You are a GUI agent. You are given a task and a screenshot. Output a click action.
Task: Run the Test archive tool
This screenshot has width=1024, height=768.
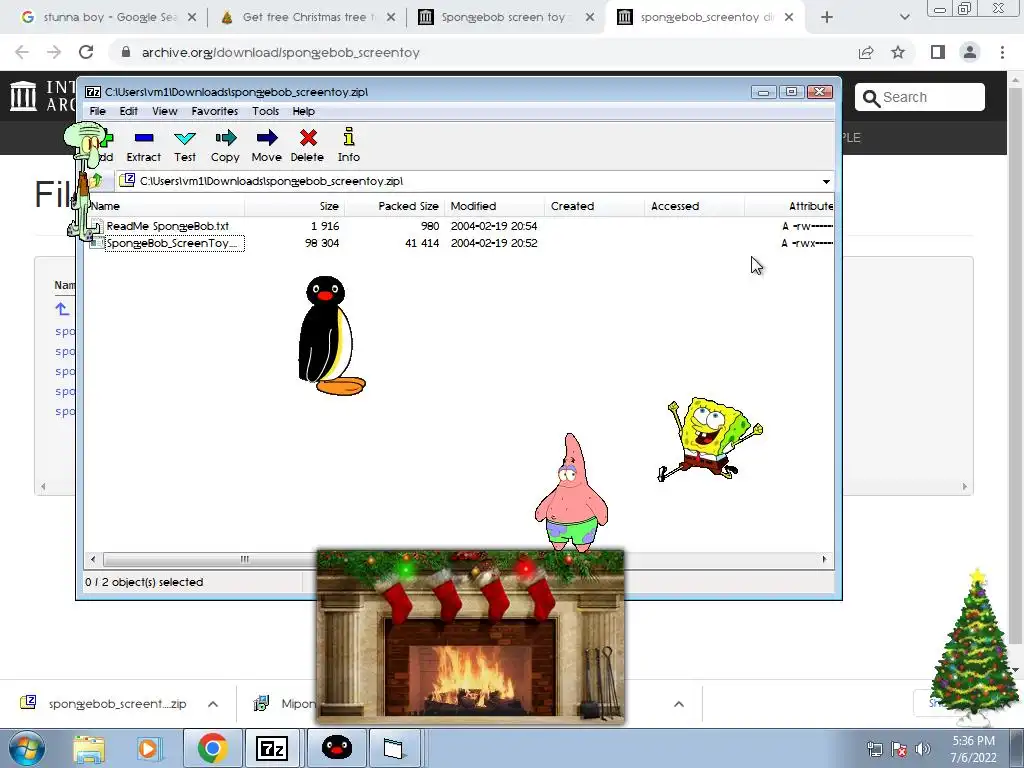185,146
